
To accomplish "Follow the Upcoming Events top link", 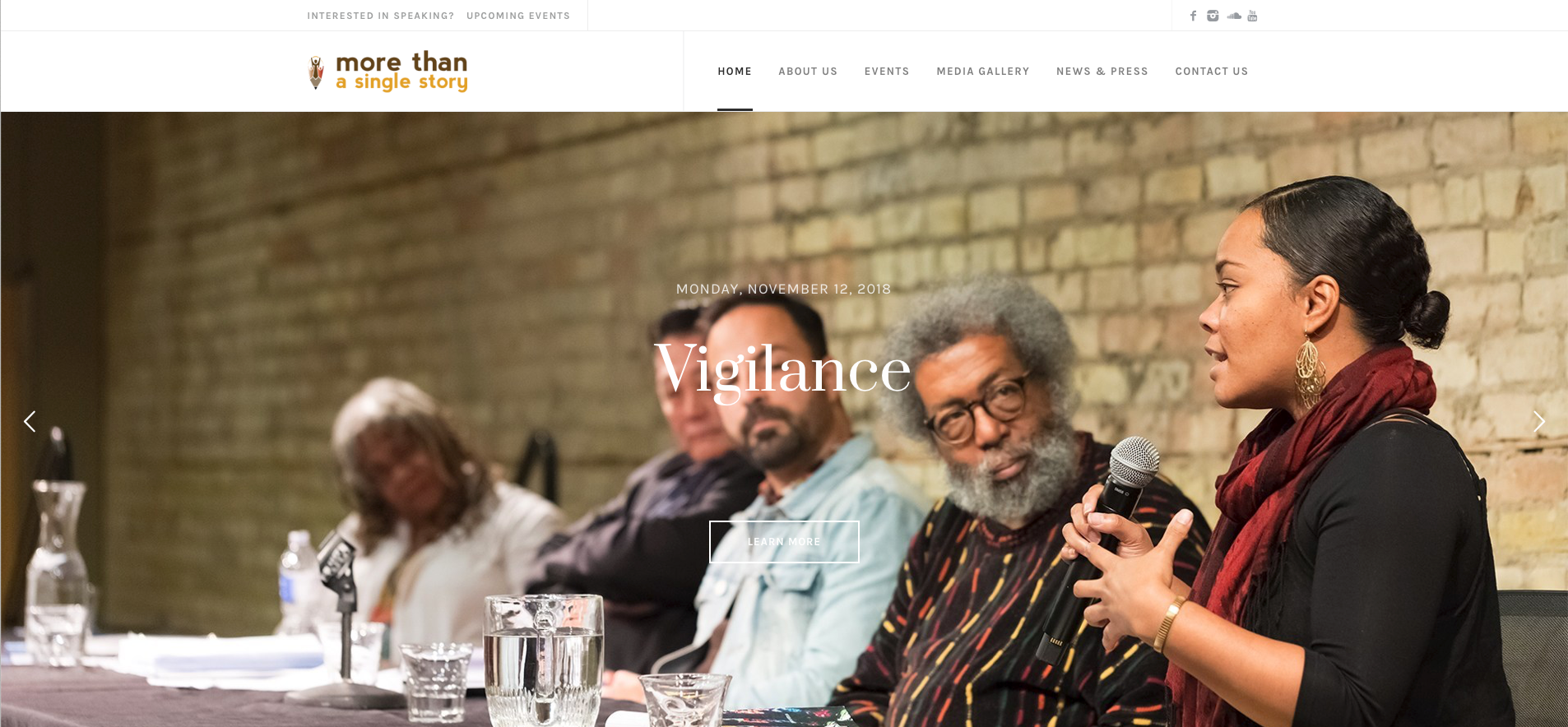I will [518, 16].
